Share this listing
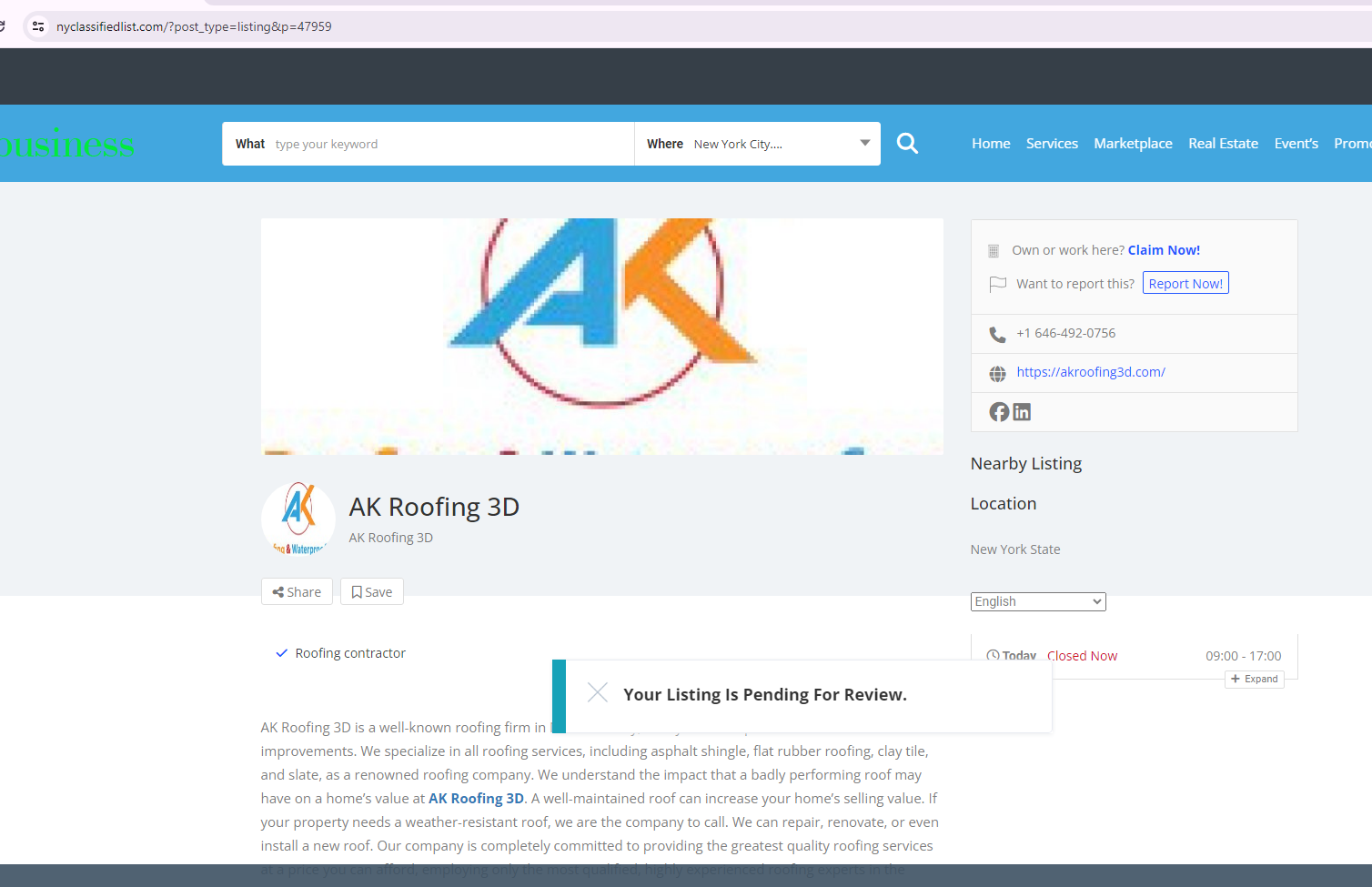 (x=297, y=591)
